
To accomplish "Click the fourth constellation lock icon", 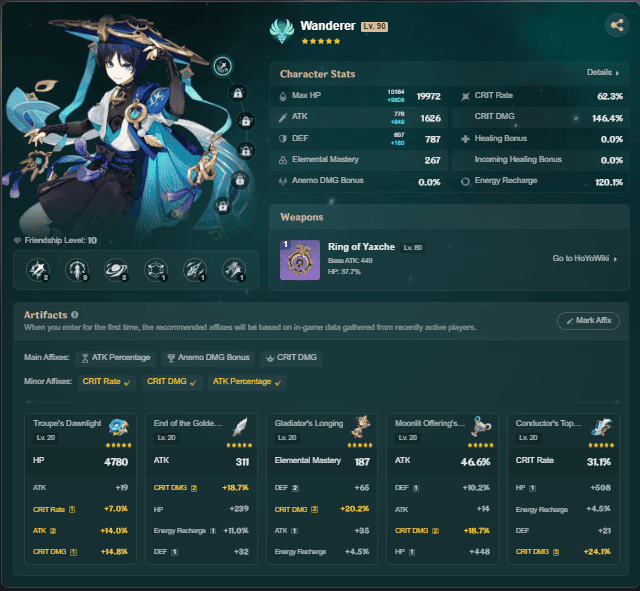I will coord(246,151).
